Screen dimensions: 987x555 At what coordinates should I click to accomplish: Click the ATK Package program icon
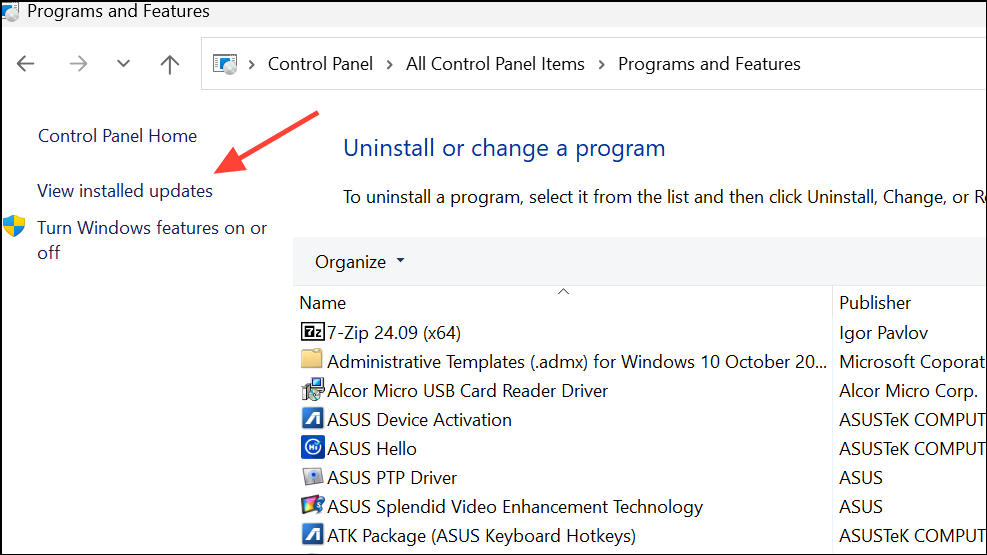(x=312, y=535)
